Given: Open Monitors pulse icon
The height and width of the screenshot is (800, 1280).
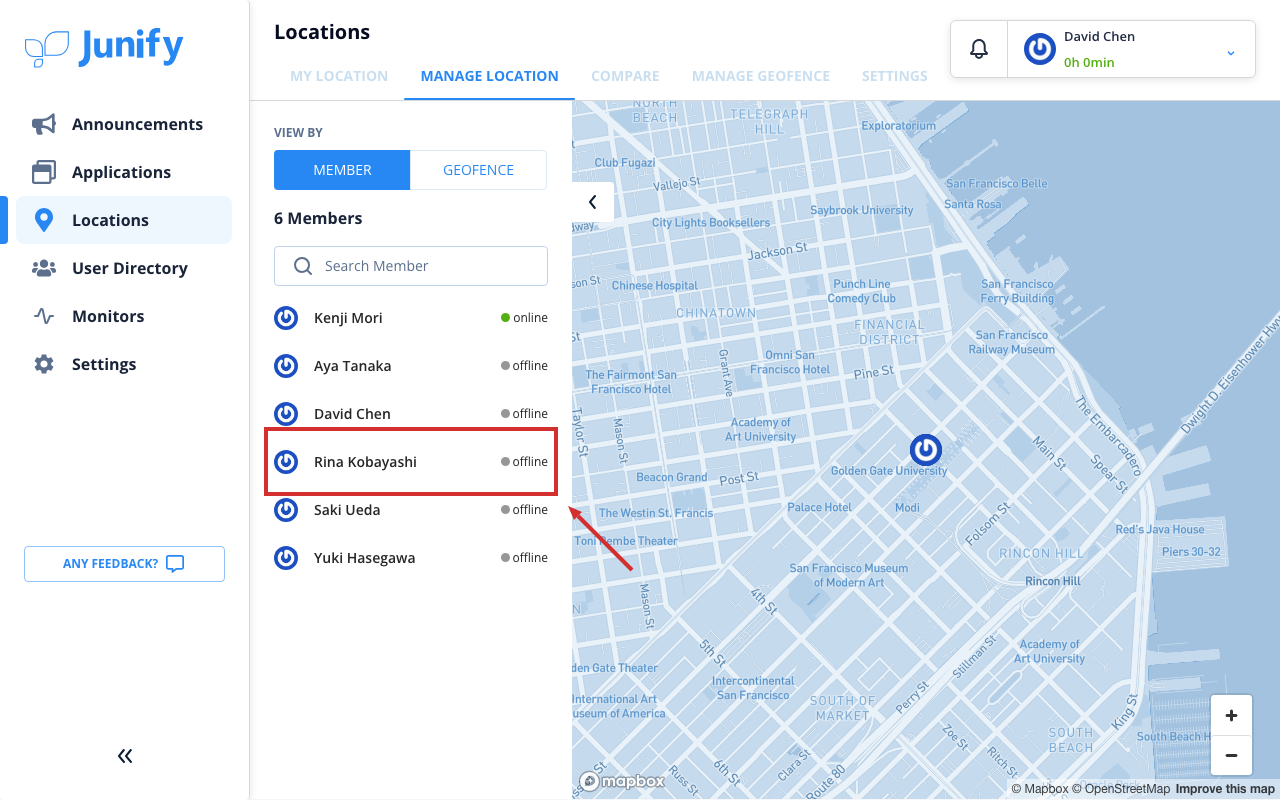Looking at the screenshot, I should coord(44,316).
